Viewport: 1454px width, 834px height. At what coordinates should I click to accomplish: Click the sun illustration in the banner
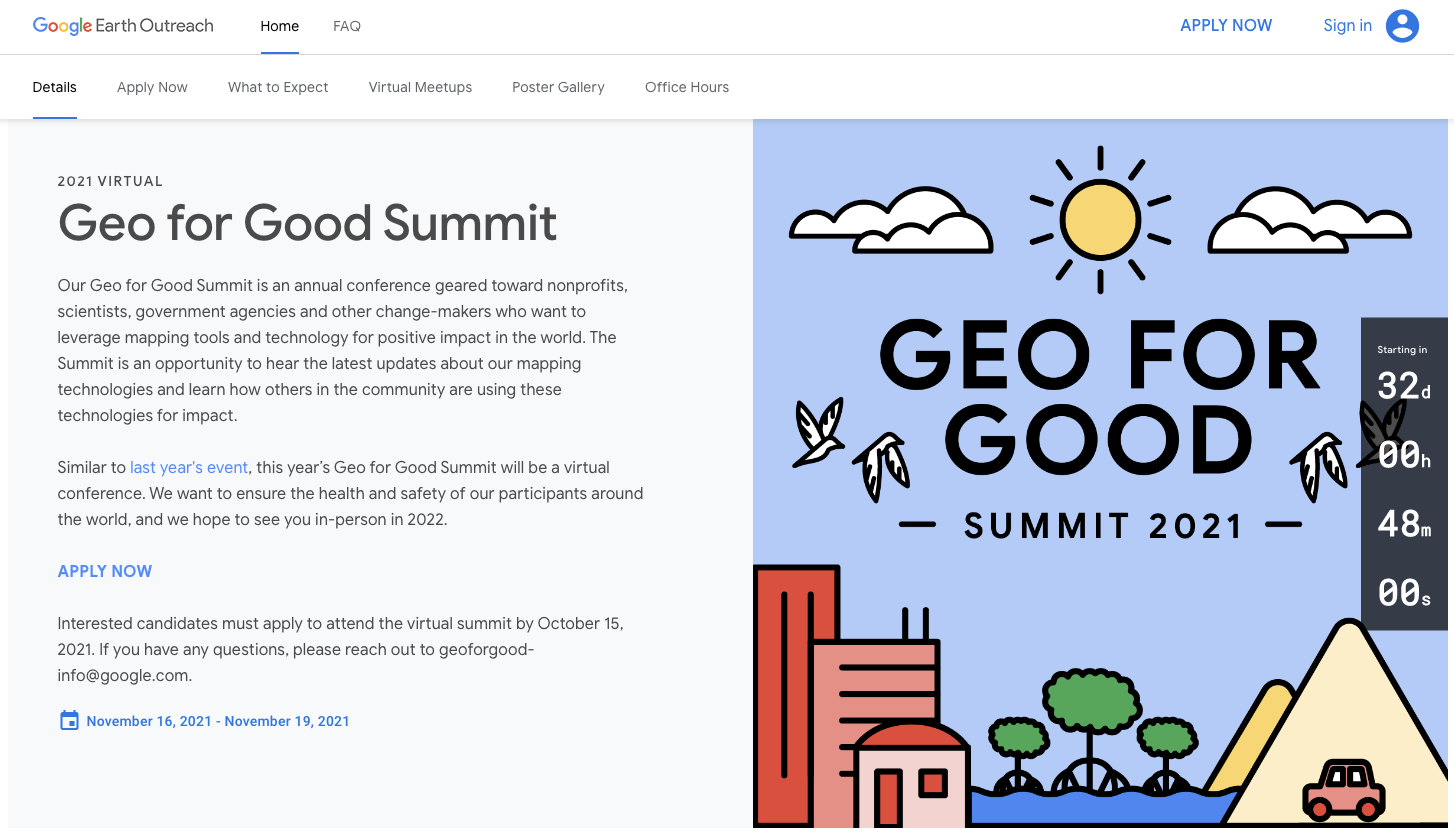coord(1100,220)
